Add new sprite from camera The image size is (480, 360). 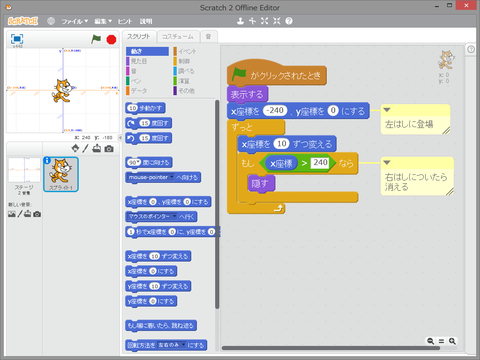click(x=109, y=149)
